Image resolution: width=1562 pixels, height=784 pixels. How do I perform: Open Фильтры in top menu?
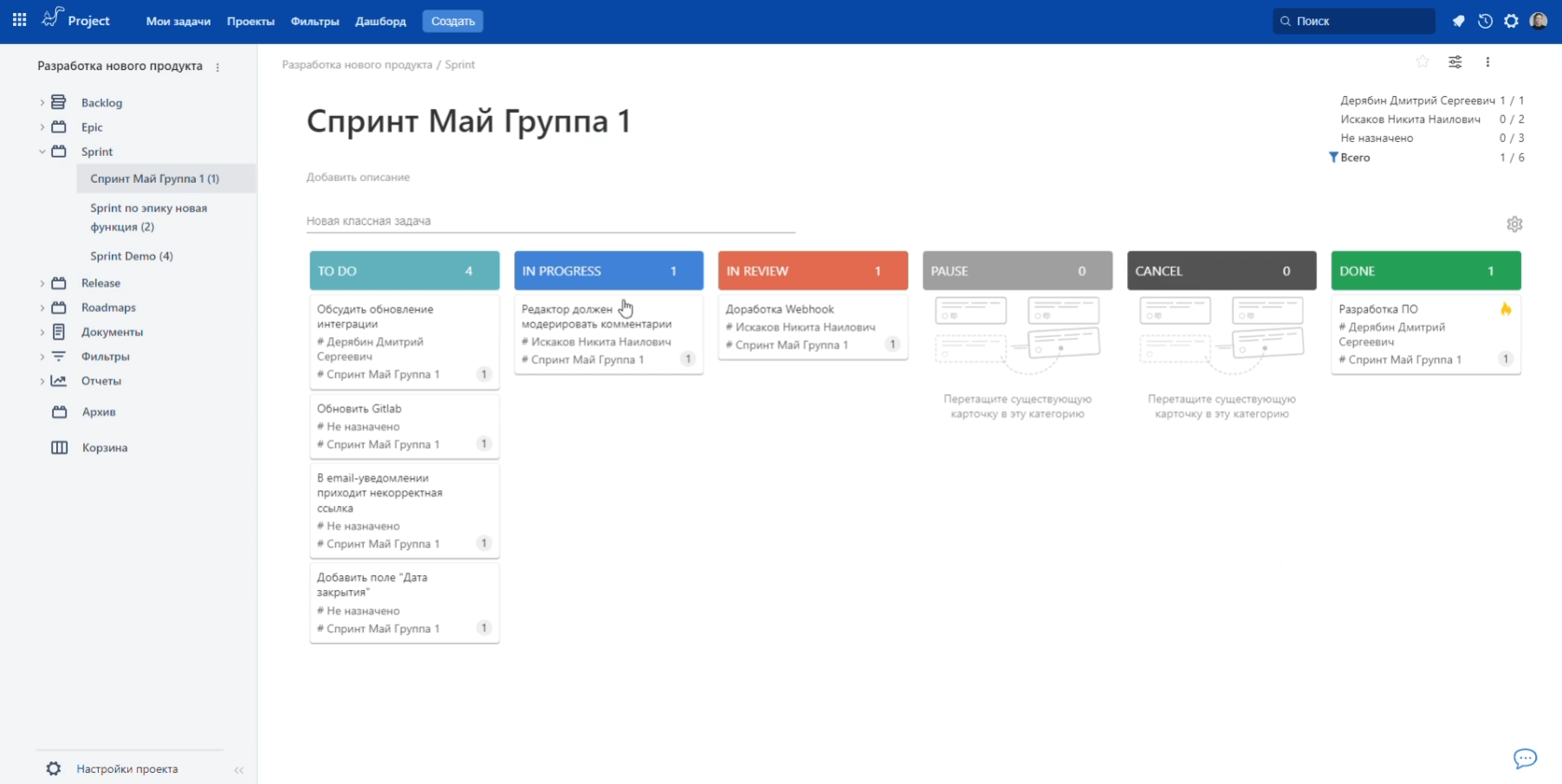[314, 21]
